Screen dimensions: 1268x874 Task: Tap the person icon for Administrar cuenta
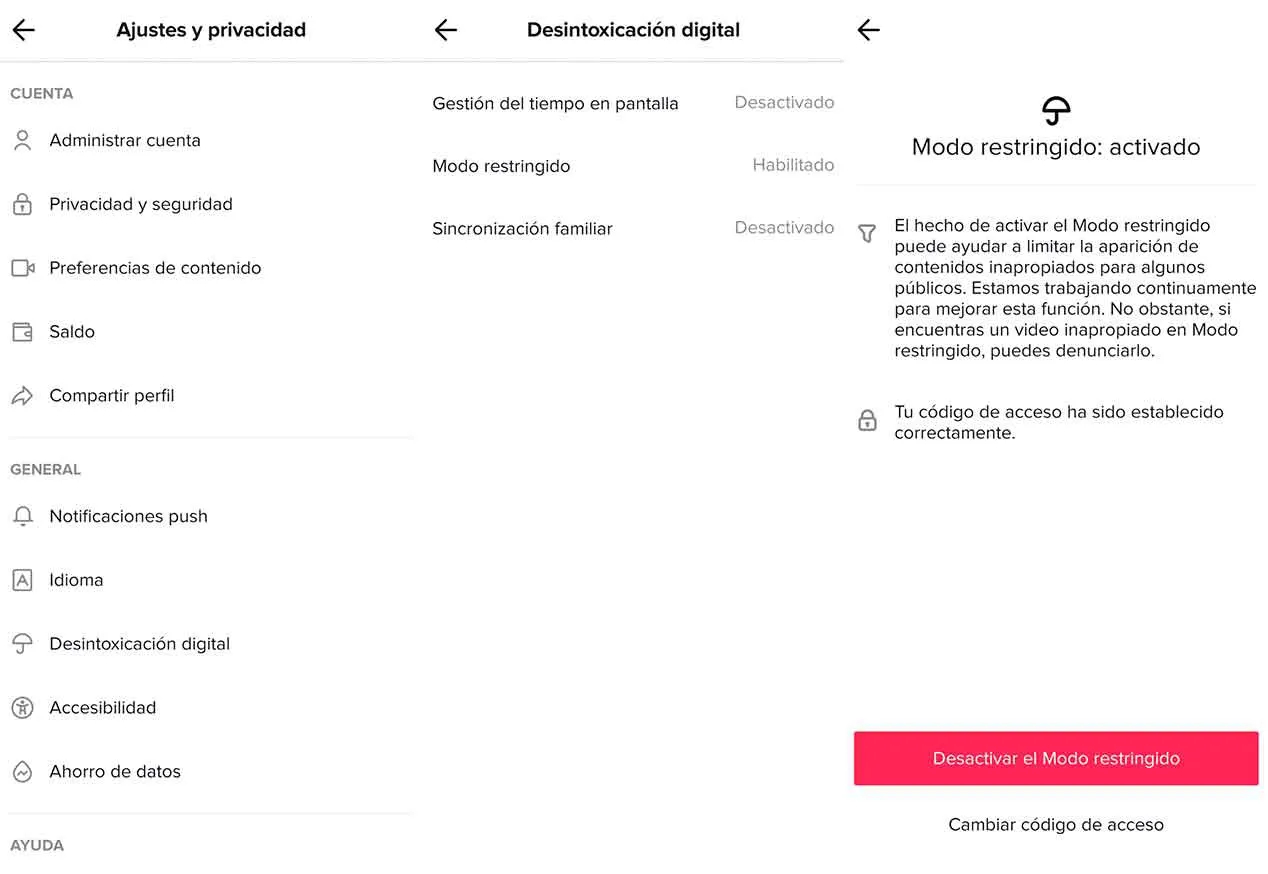tap(22, 141)
